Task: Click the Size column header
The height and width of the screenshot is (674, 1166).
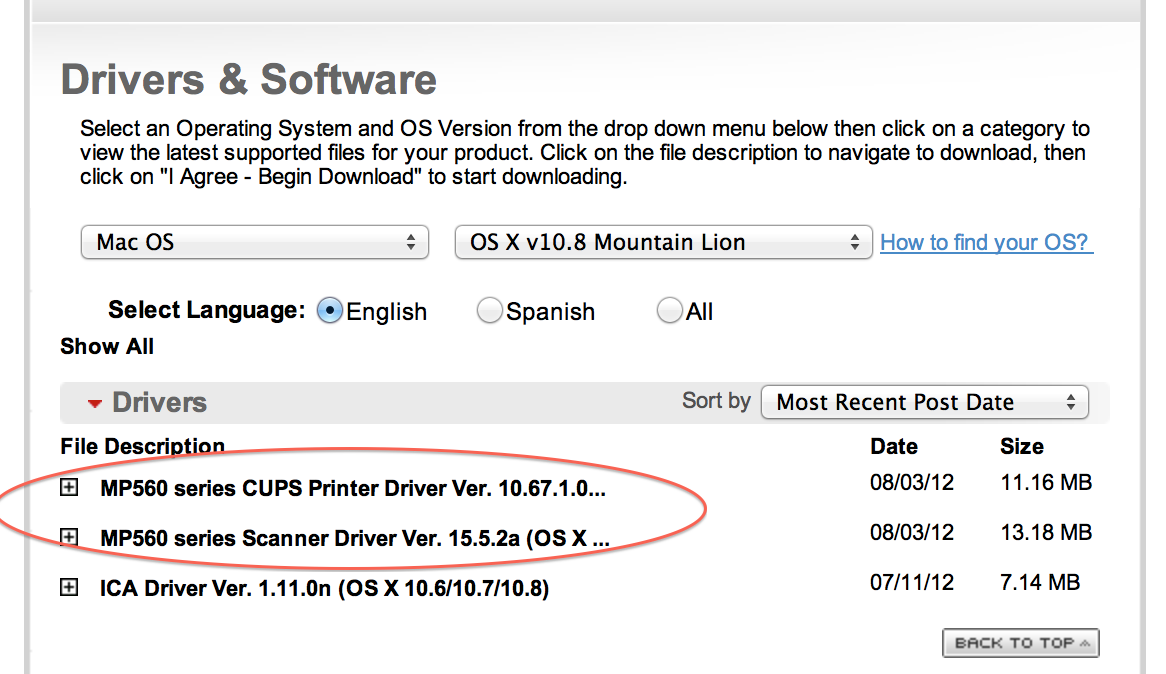Action: 1021,447
